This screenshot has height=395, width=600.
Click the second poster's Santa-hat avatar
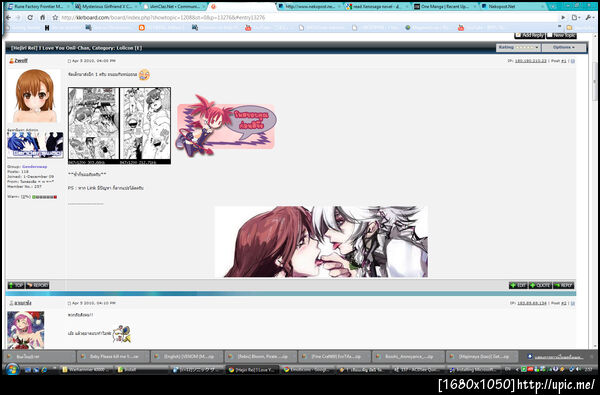[x=26, y=330]
